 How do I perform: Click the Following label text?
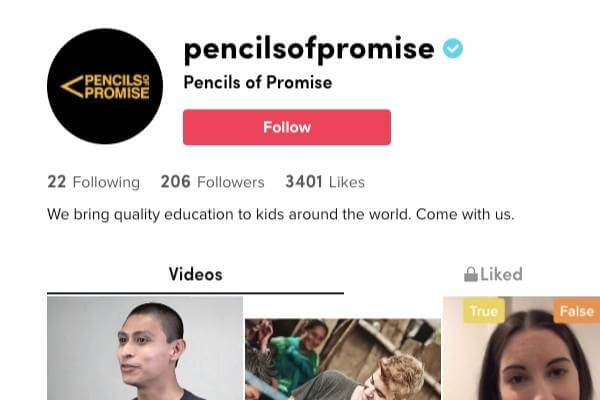[106, 183]
